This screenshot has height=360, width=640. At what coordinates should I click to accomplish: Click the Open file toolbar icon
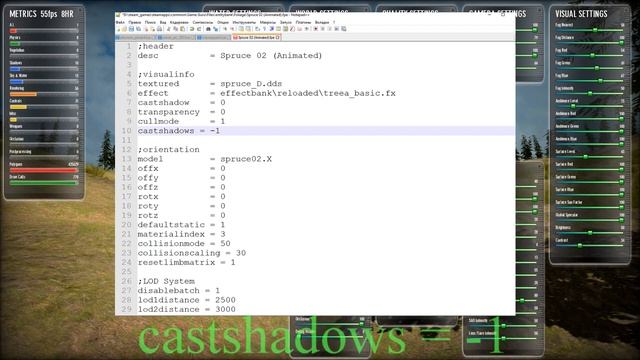click(124, 29)
